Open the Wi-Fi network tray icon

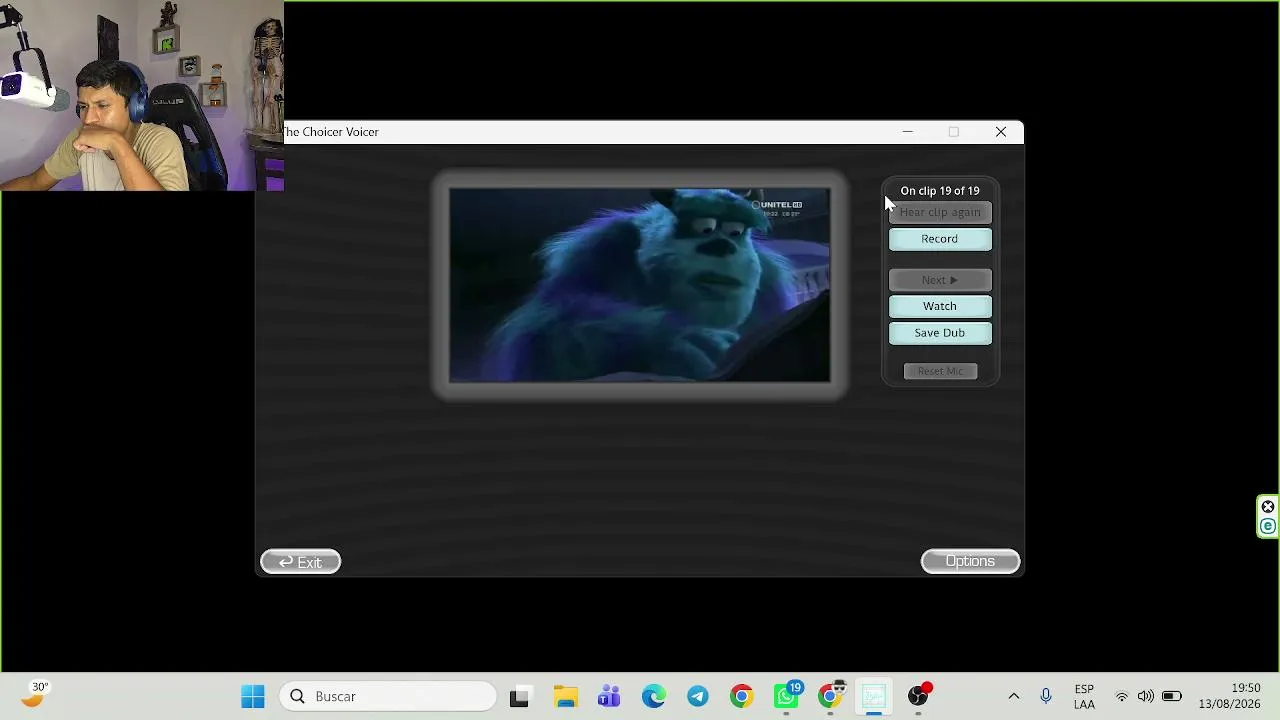(1122, 696)
